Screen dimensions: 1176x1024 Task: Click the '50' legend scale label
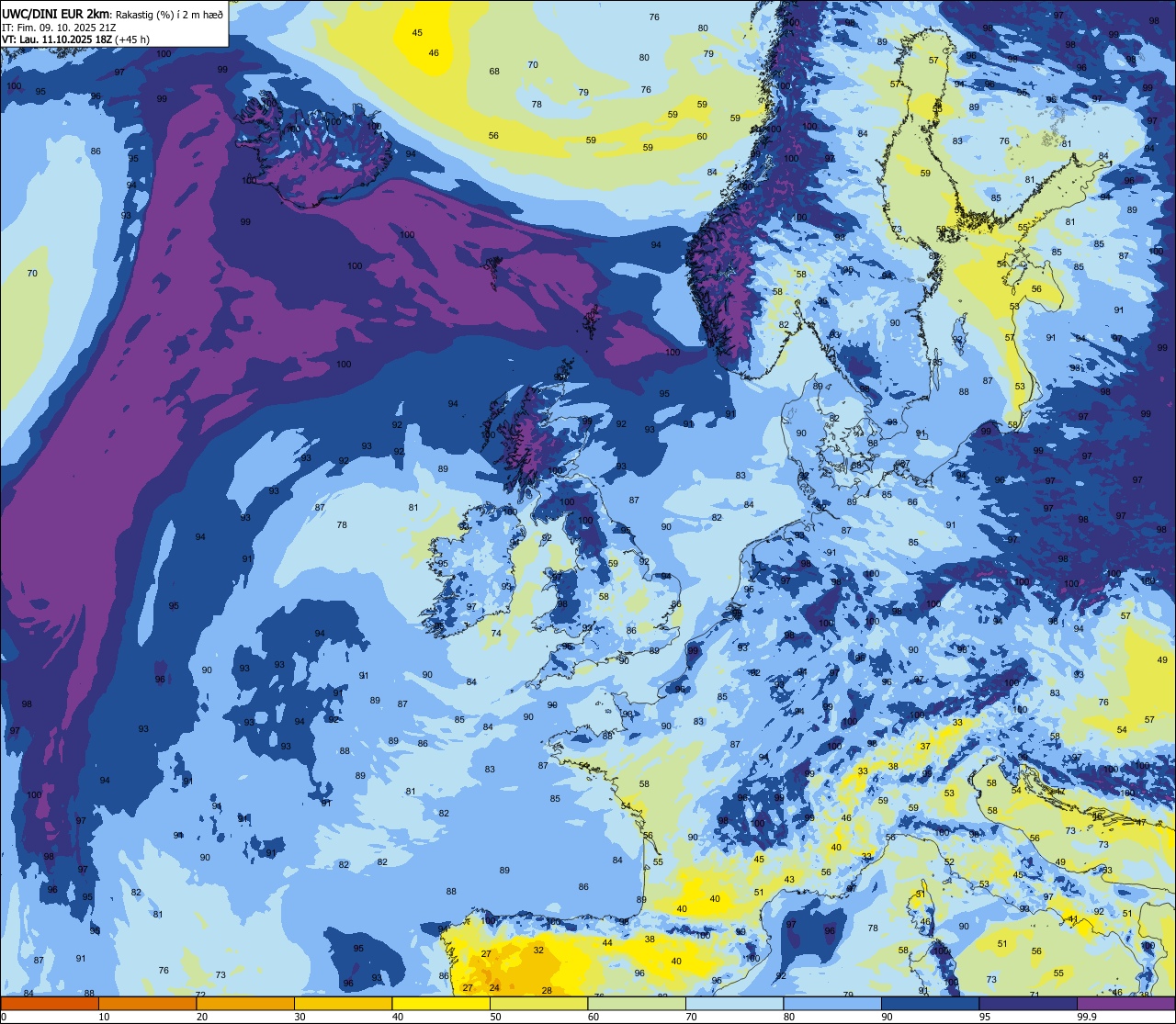(x=495, y=1016)
